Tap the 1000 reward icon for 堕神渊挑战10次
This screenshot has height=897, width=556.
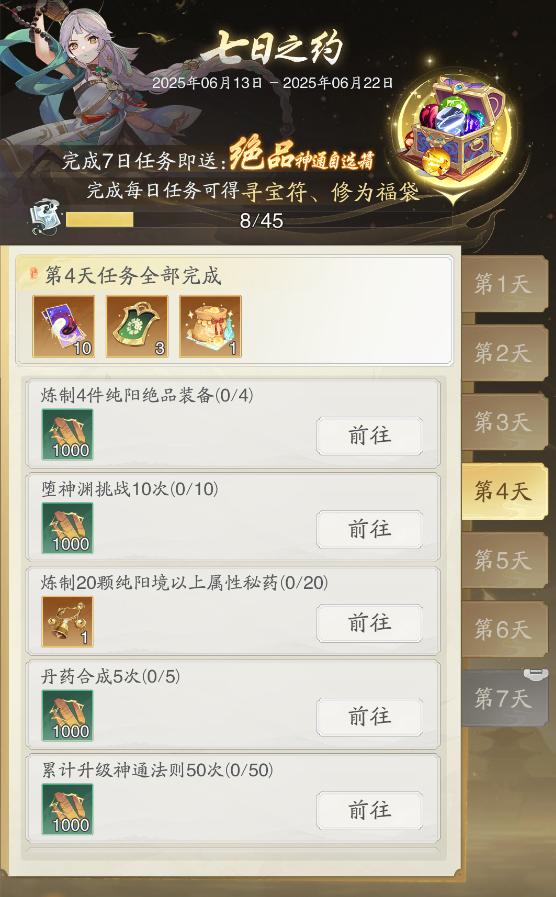coord(67,528)
